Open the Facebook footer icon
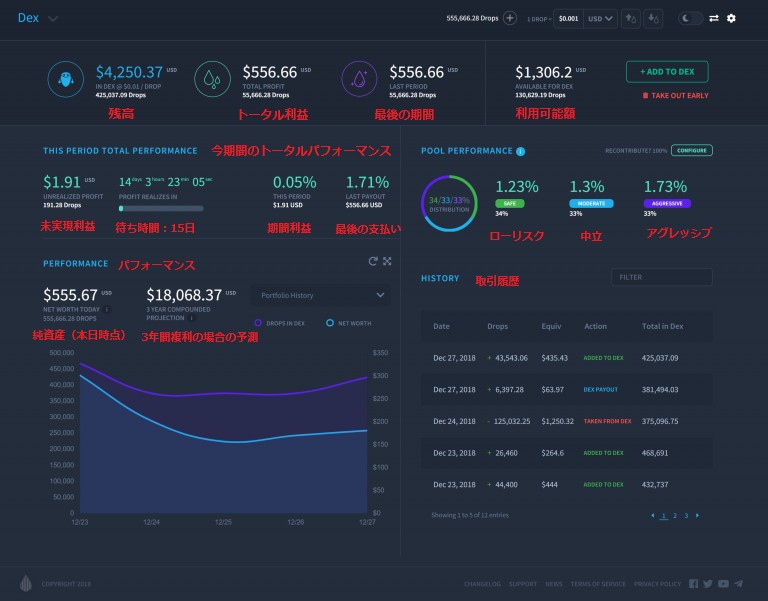Screen dimensions: 768x601 coord(694,584)
